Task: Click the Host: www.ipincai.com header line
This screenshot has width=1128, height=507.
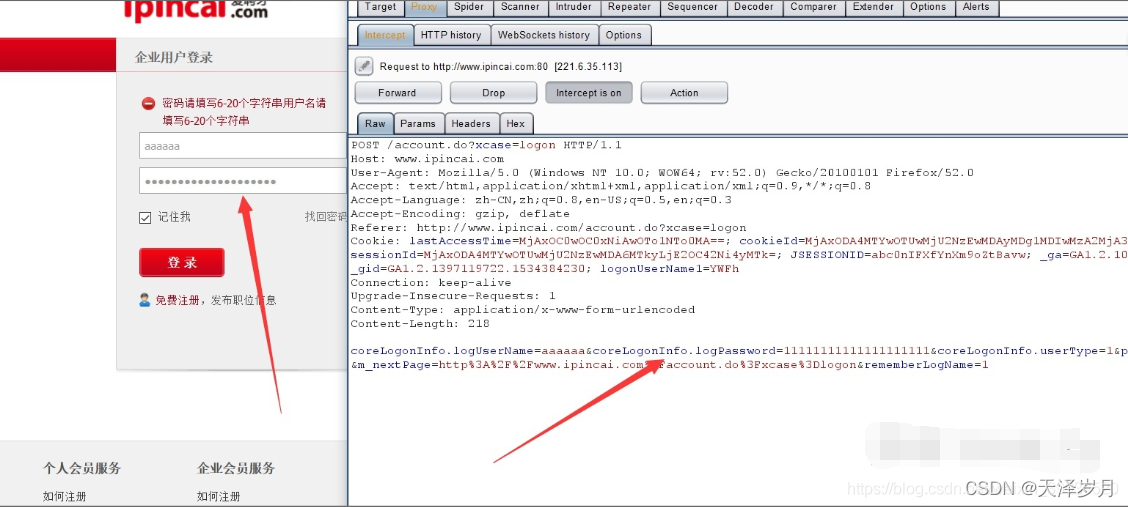Action: 427,159
